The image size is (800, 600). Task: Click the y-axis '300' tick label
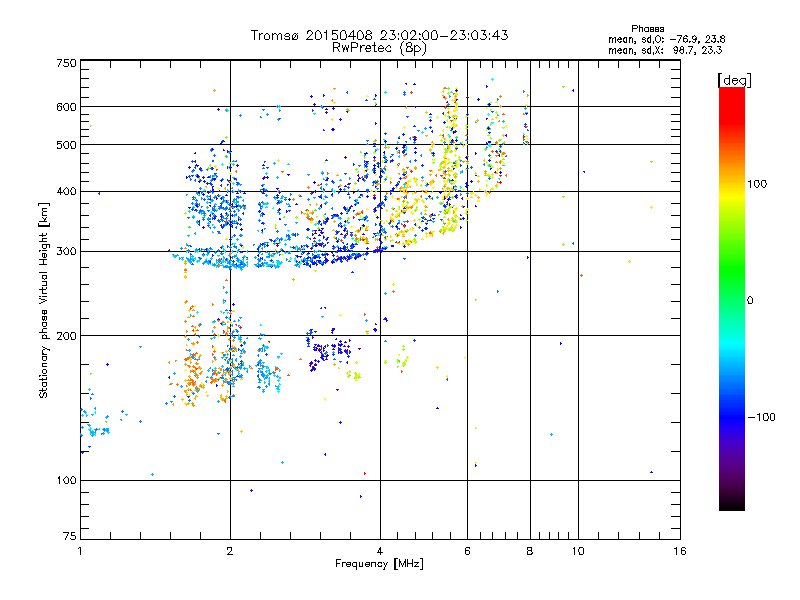67,251
